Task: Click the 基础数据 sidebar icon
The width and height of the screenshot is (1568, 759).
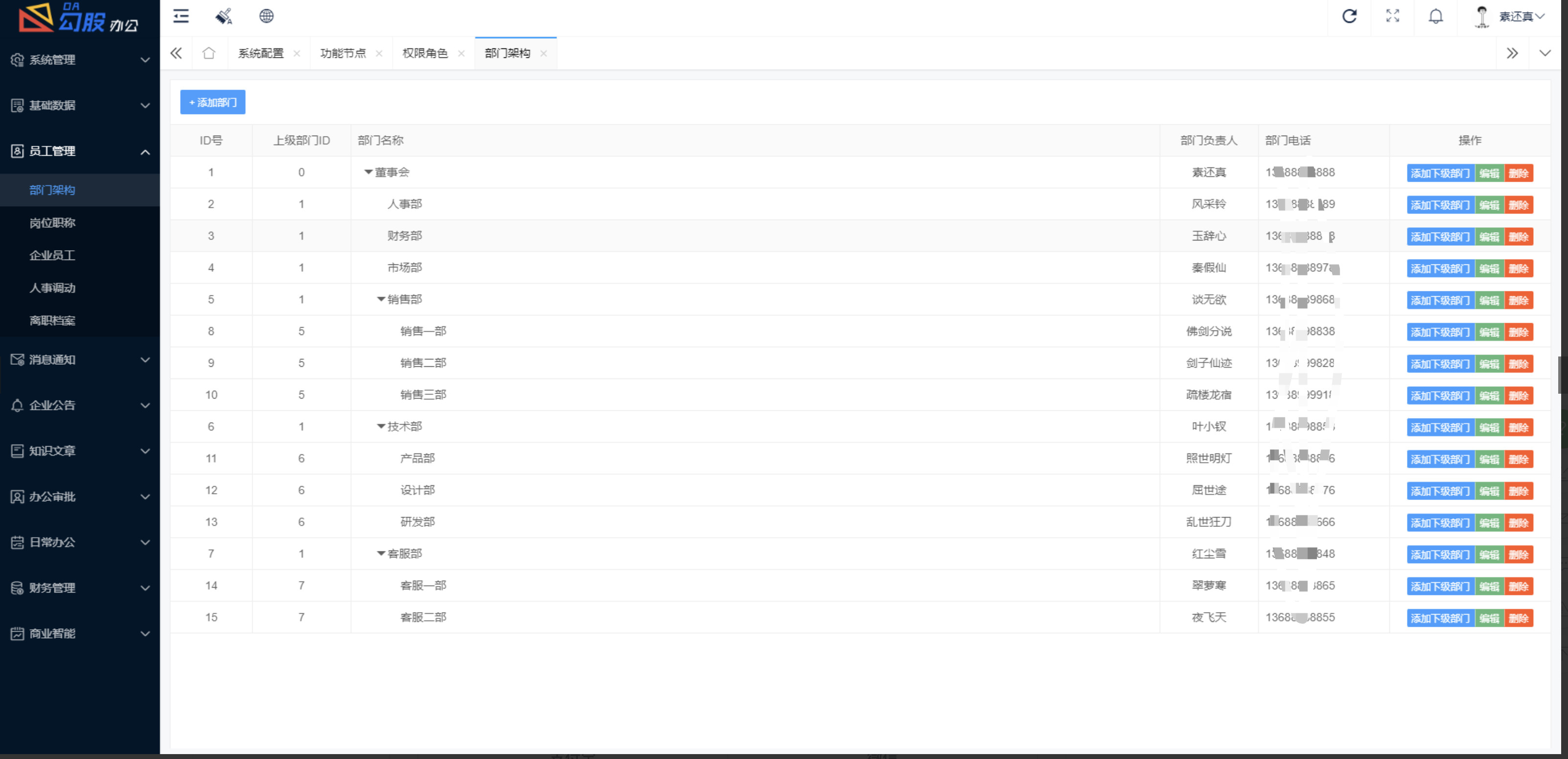Action: (17, 105)
